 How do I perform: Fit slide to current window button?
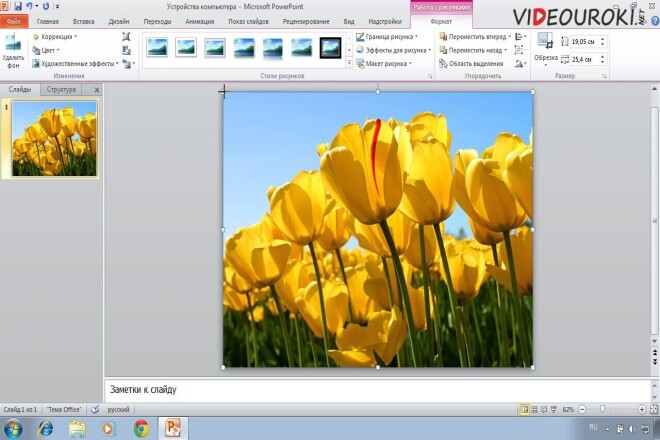tap(654, 409)
